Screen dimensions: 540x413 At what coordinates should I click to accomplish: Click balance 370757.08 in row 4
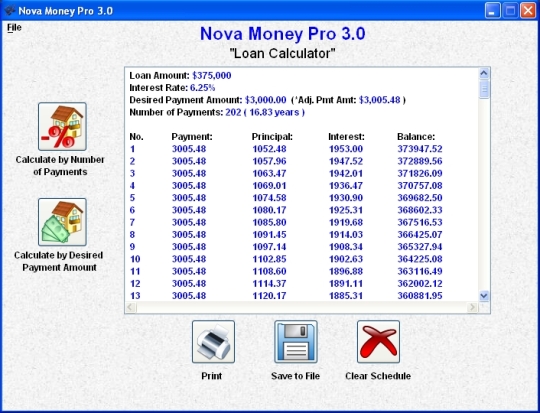[x=420, y=186]
